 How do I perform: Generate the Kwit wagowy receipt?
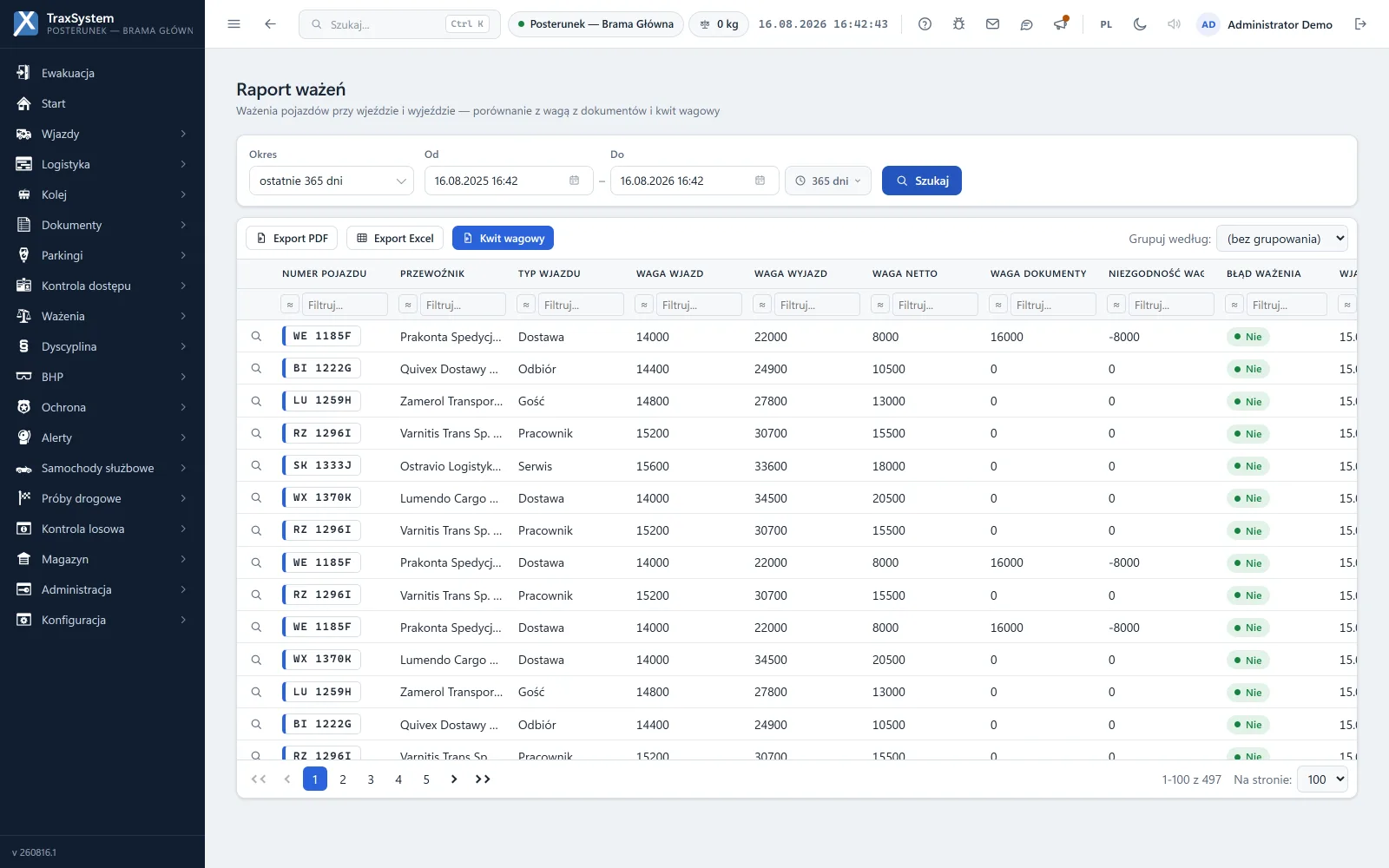[503, 238]
